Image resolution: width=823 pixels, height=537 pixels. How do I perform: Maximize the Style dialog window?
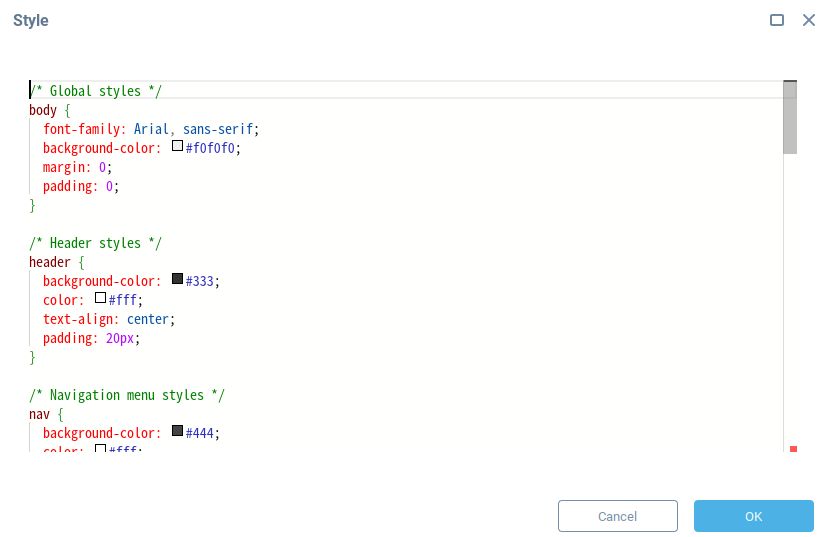(777, 20)
